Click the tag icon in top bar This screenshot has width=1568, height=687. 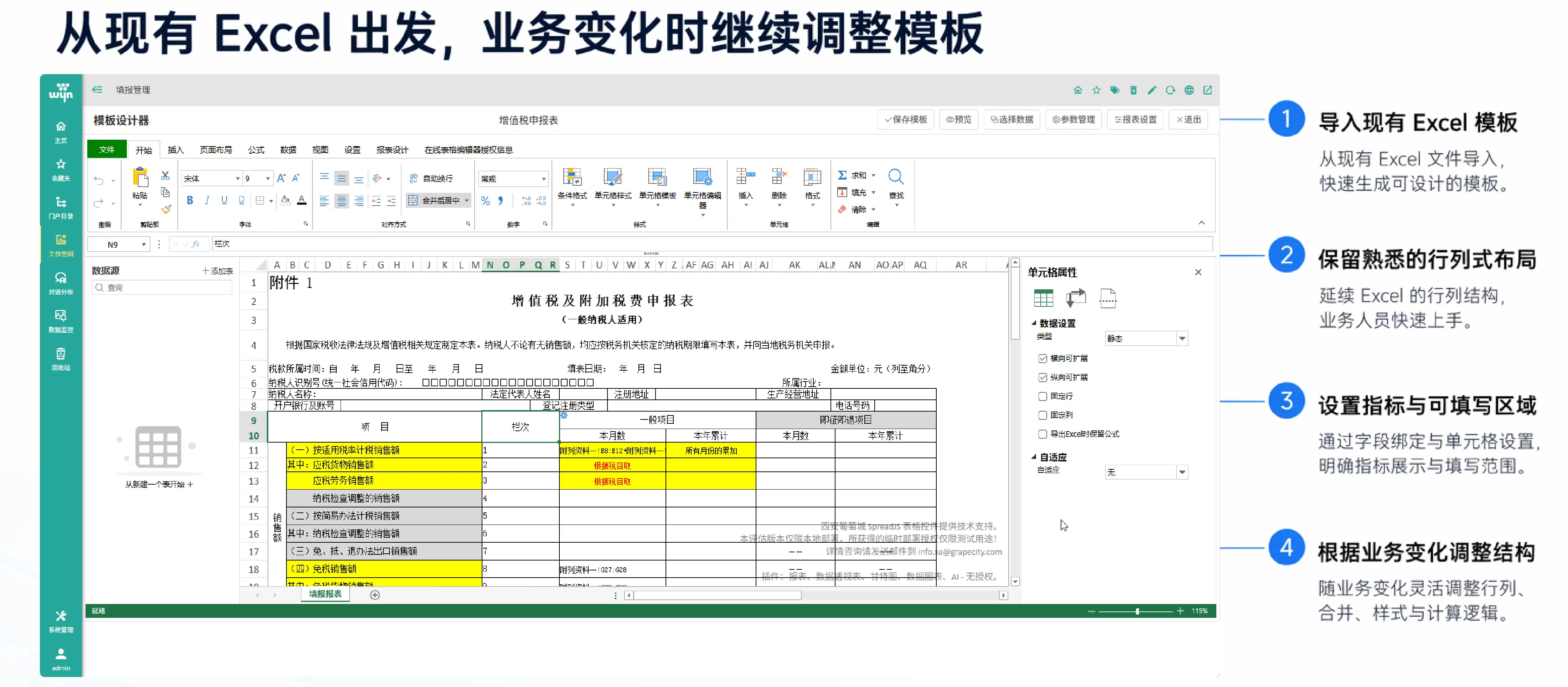tap(1114, 90)
